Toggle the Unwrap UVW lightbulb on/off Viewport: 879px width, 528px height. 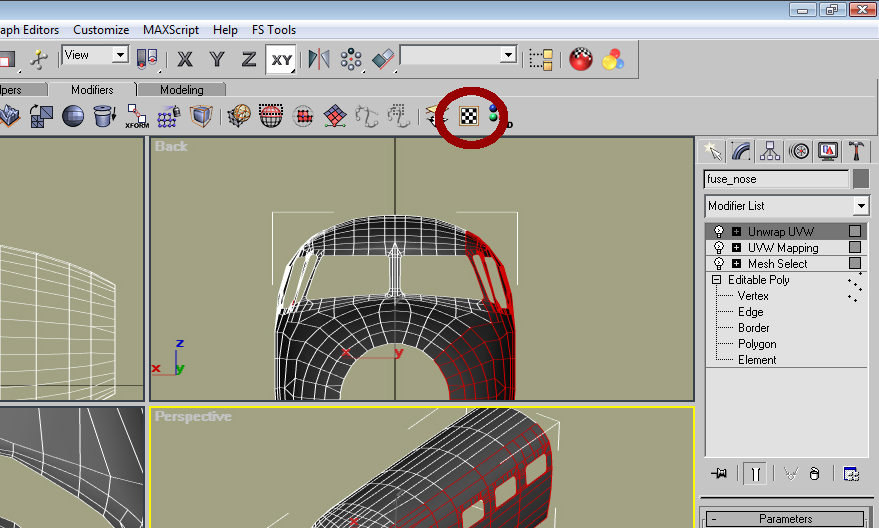(x=719, y=232)
